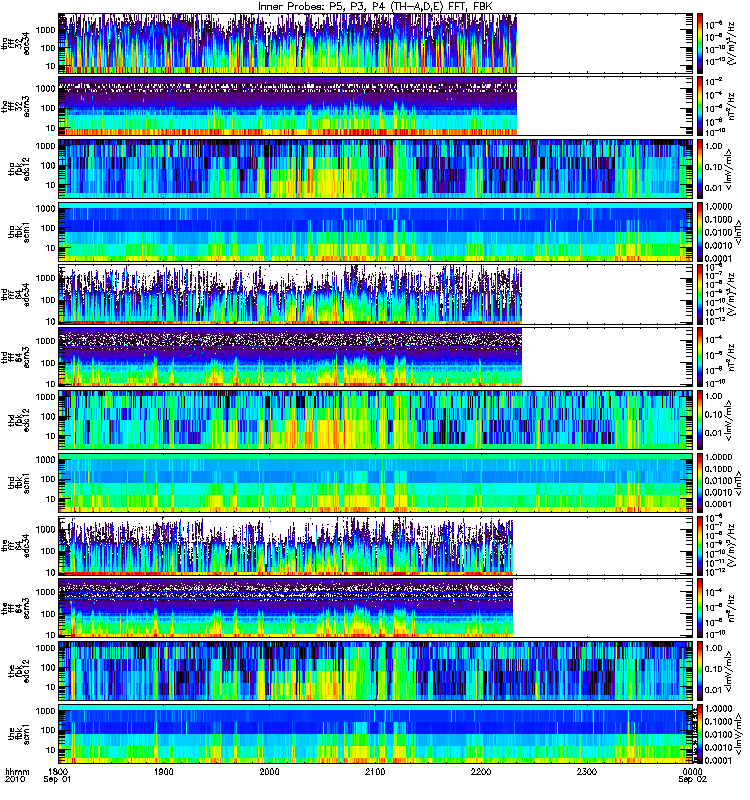
Task: Click the 'the fbk scm1' y-axis label
Action: (19, 735)
